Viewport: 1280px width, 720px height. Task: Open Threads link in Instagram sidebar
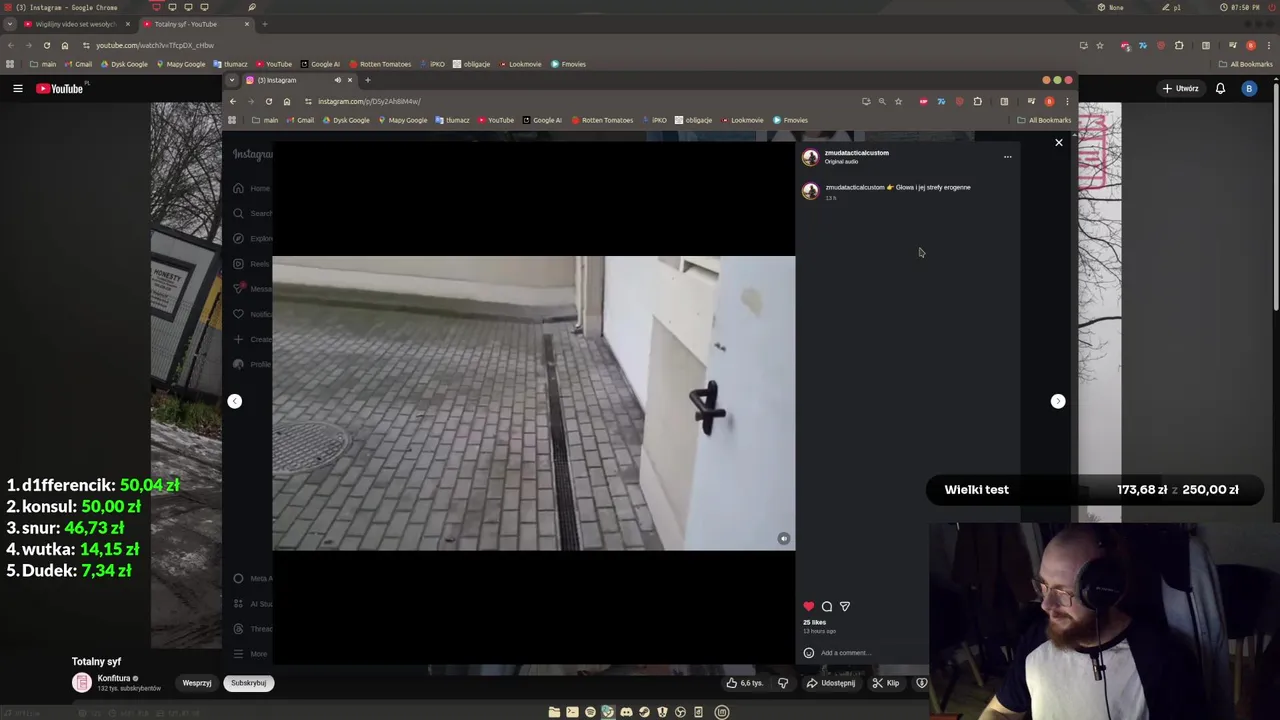[250, 629]
